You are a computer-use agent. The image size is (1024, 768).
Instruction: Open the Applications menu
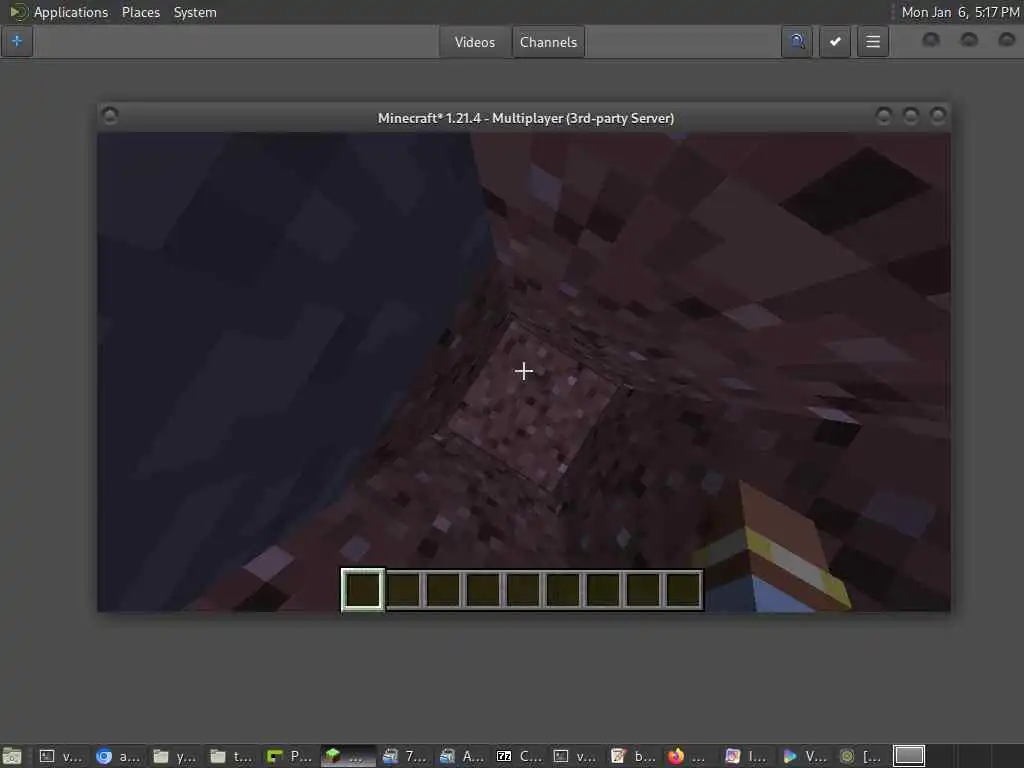[x=71, y=12]
